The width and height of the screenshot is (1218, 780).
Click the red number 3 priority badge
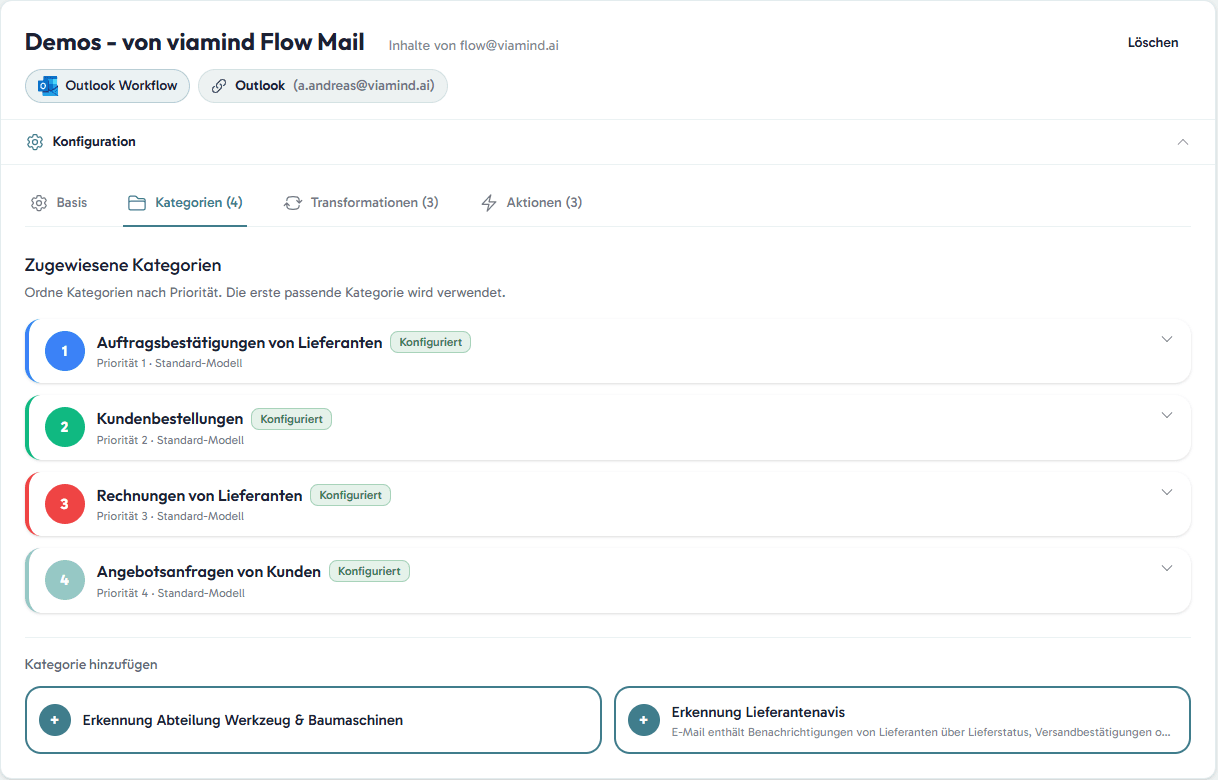pyautogui.click(x=65, y=504)
